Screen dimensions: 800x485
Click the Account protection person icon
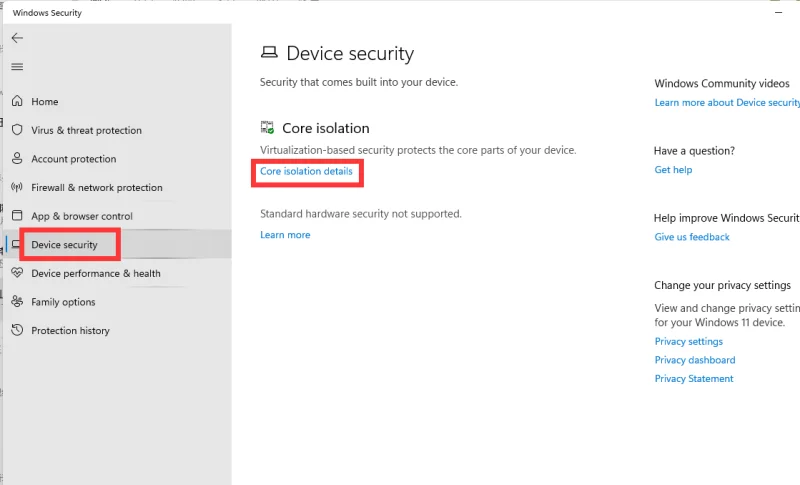coord(17,158)
